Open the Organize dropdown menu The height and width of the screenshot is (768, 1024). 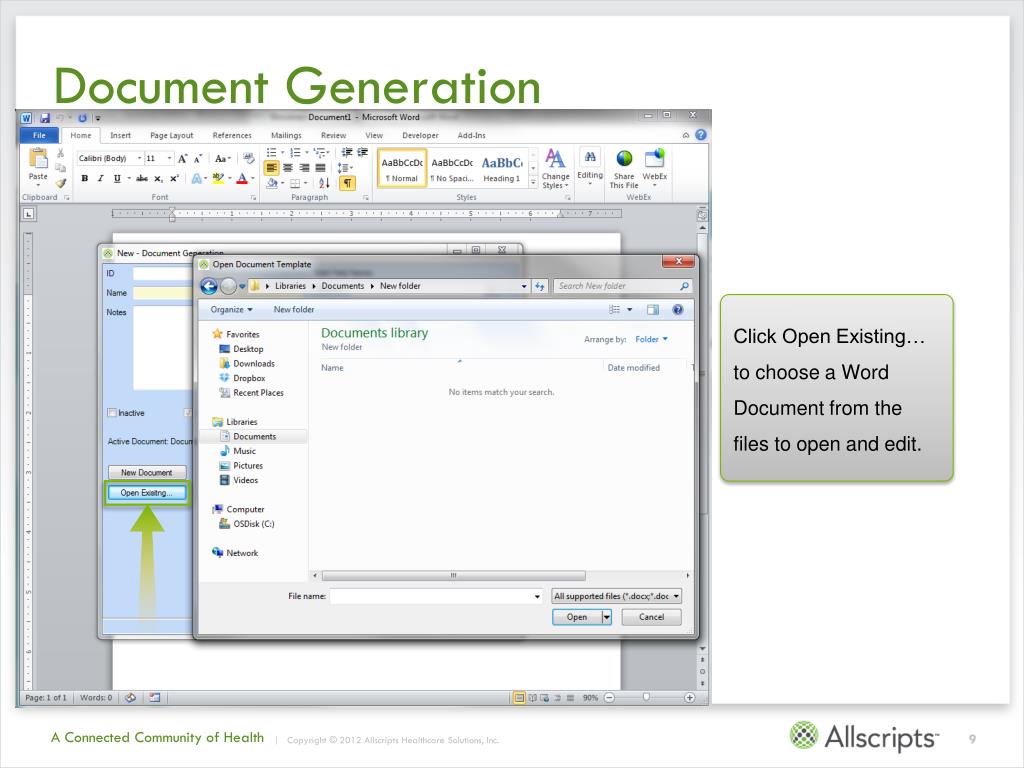pyautogui.click(x=231, y=310)
